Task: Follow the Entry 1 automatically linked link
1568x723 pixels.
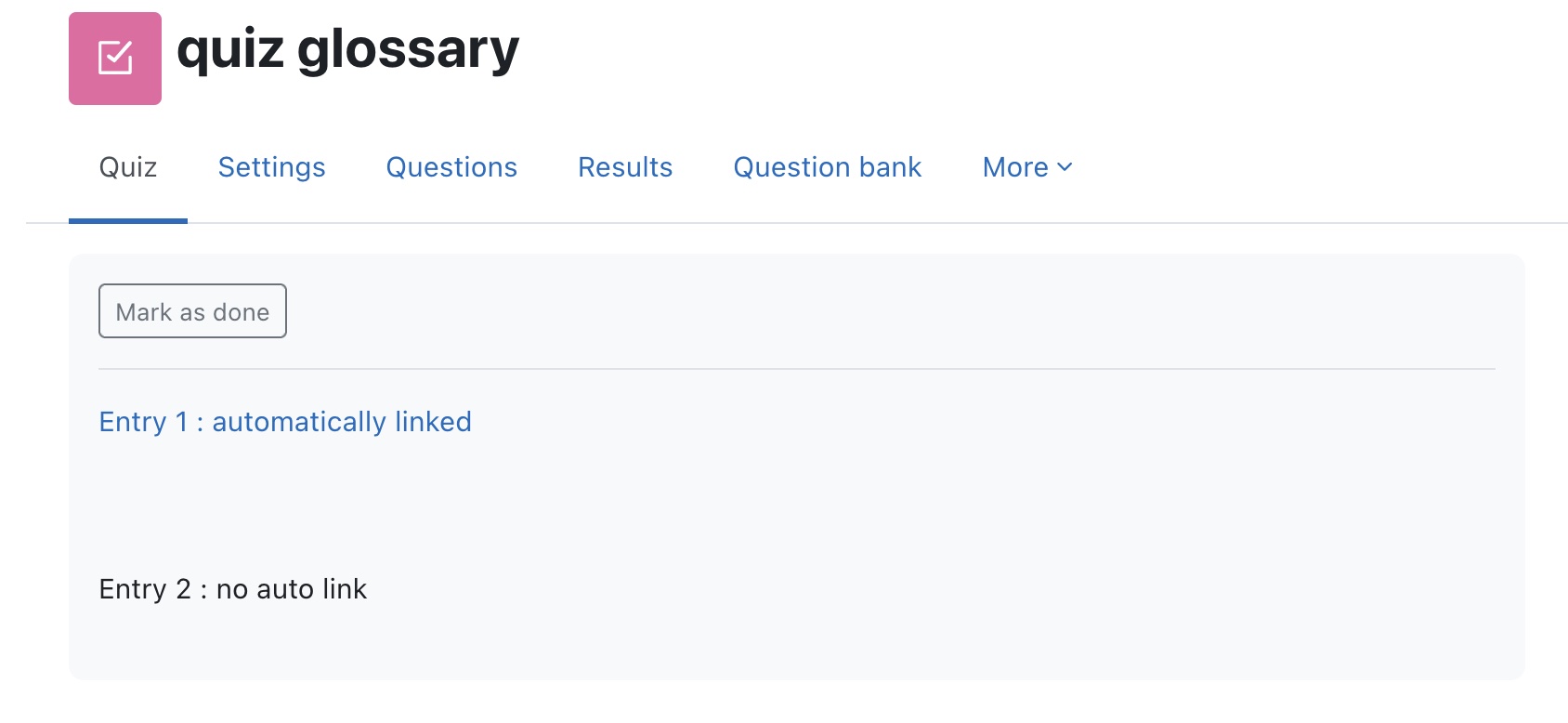Action: coord(285,422)
